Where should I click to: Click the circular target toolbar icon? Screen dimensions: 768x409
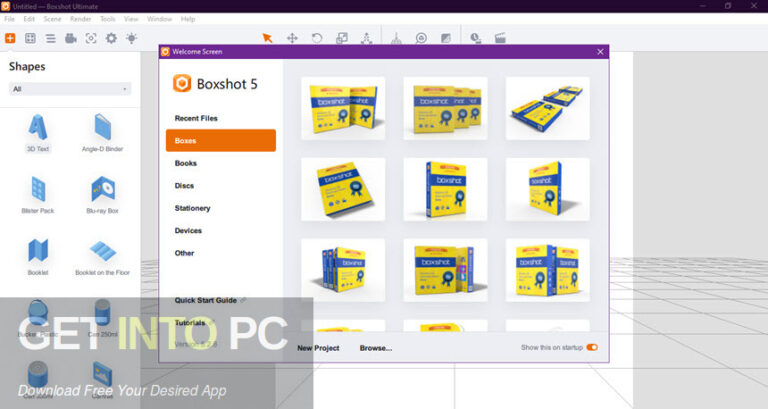point(421,38)
